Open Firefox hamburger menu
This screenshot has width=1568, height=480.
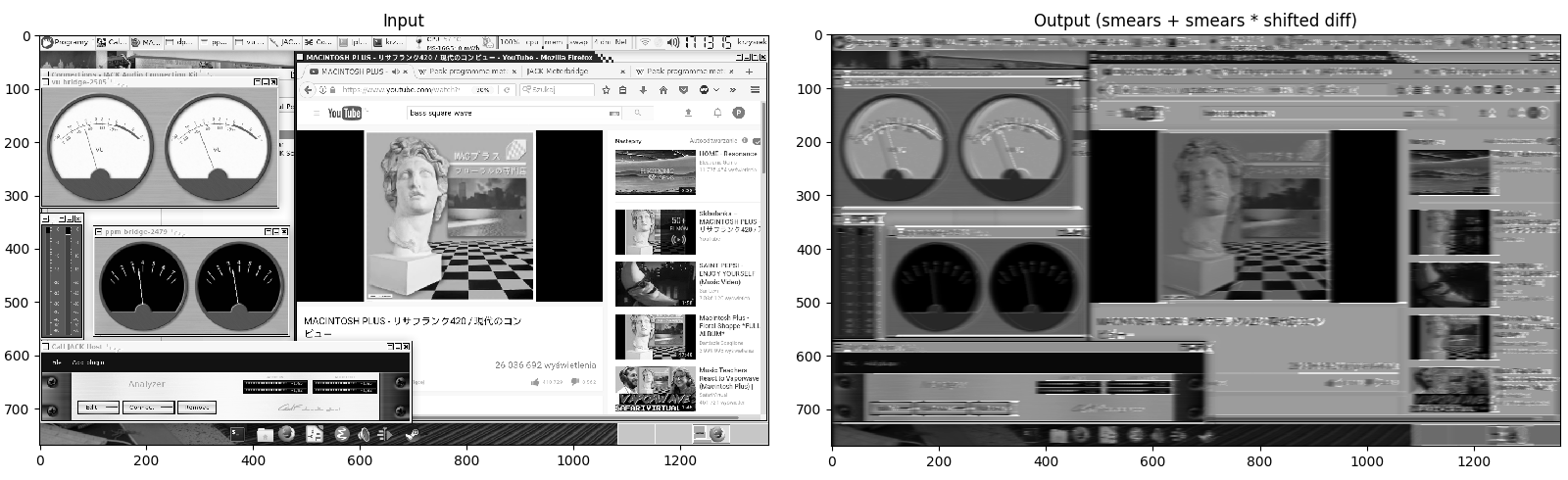[755, 90]
